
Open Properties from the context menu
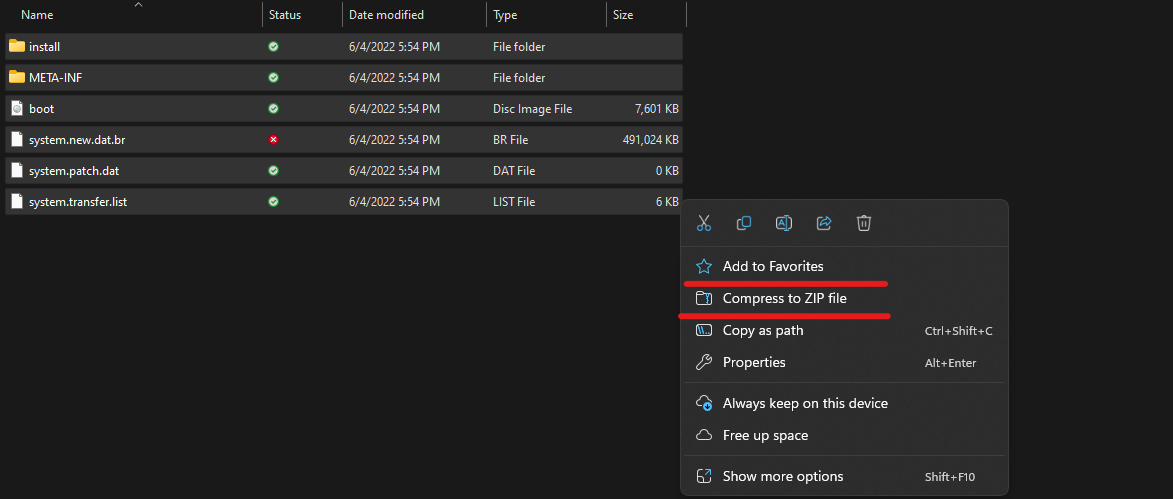point(754,362)
